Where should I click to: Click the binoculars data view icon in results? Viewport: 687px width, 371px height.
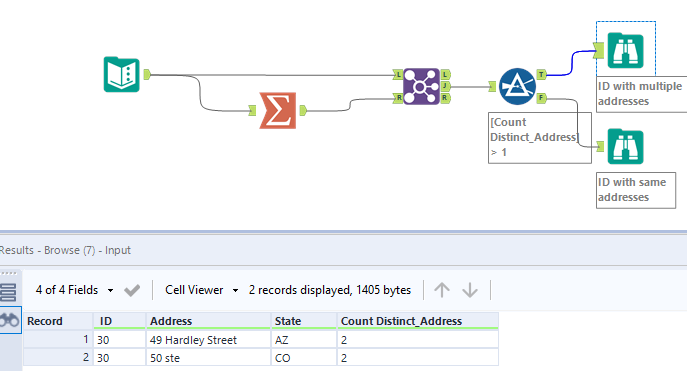coord(10,321)
